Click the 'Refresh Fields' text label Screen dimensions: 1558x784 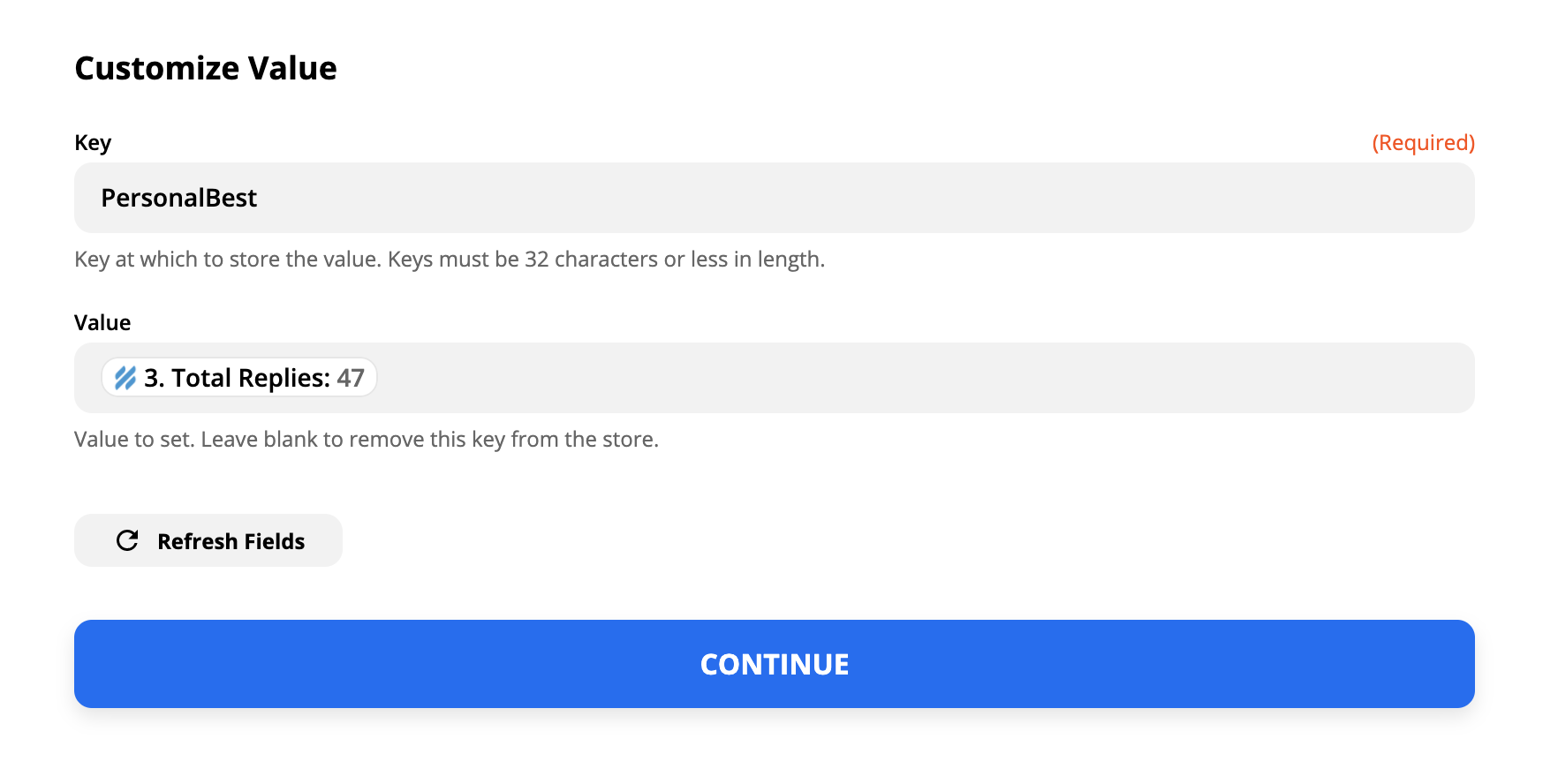(231, 541)
